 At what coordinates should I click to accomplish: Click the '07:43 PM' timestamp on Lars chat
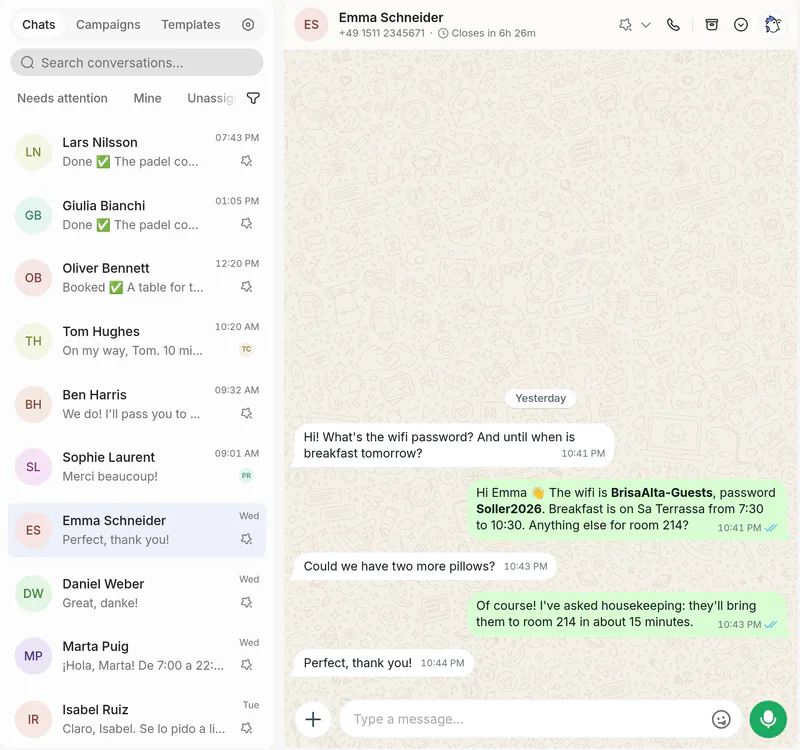pyautogui.click(x=237, y=138)
